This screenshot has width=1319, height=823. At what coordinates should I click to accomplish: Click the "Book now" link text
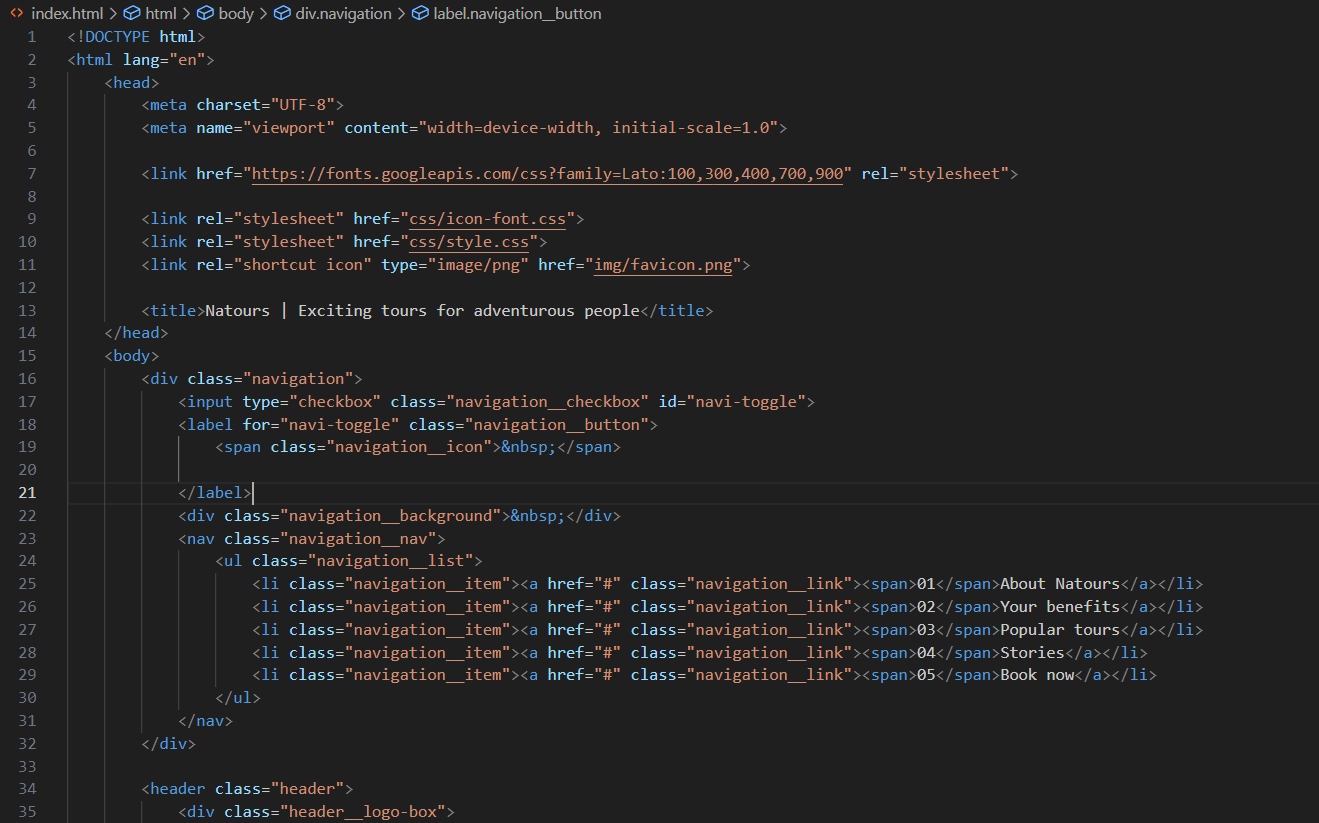coord(1038,675)
